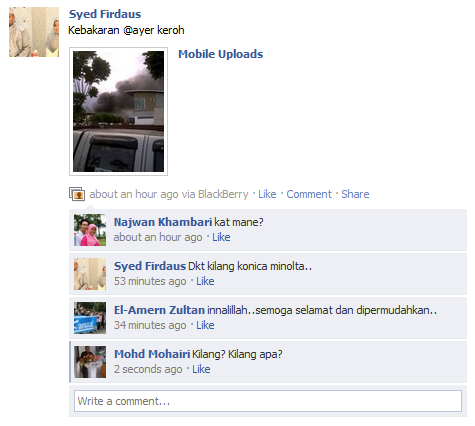
Task: Click the photo album icon beside the timestamp
Action: [x=77, y=194]
